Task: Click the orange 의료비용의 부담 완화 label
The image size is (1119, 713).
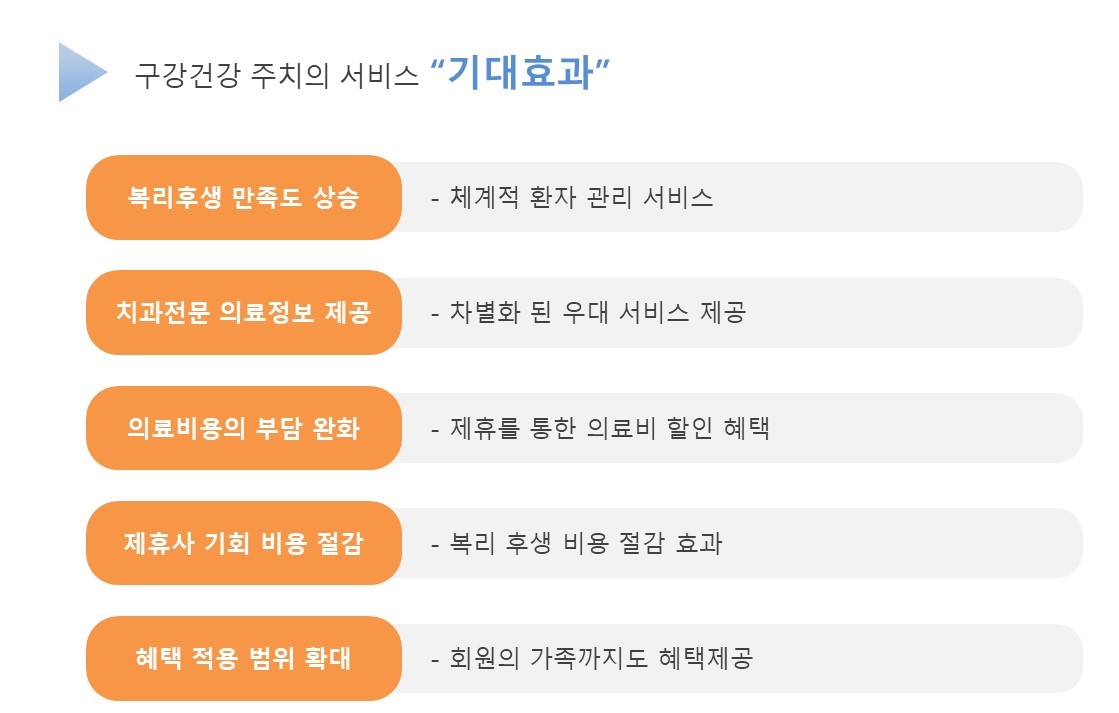Action: (243, 428)
